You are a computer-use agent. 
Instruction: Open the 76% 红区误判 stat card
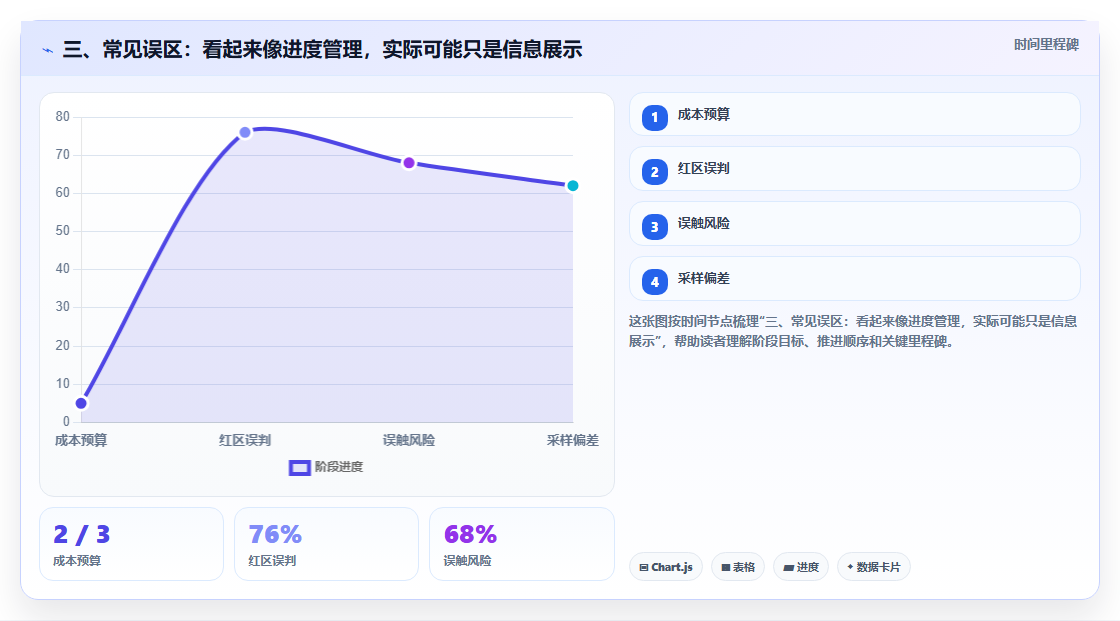[x=326, y=544]
